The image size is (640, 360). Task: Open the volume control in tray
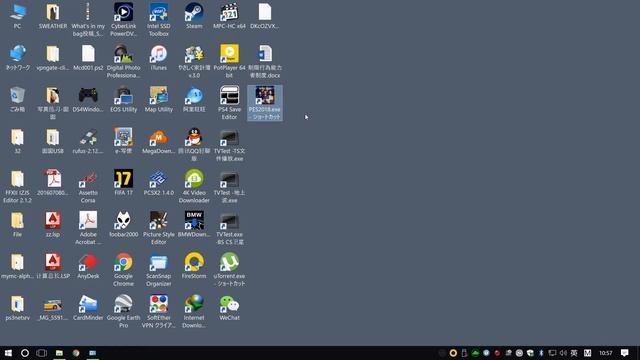point(563,353)
